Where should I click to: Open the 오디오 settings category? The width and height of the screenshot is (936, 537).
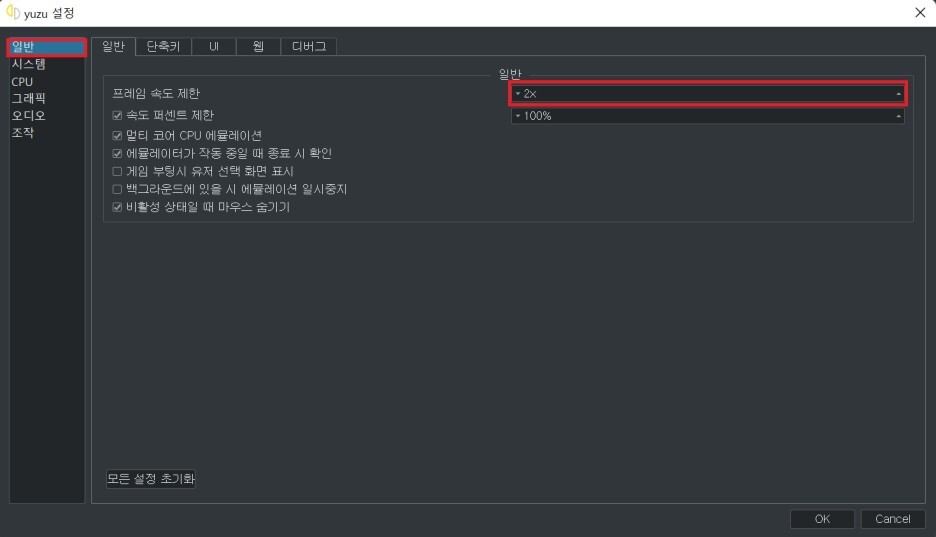click(29, 116)
